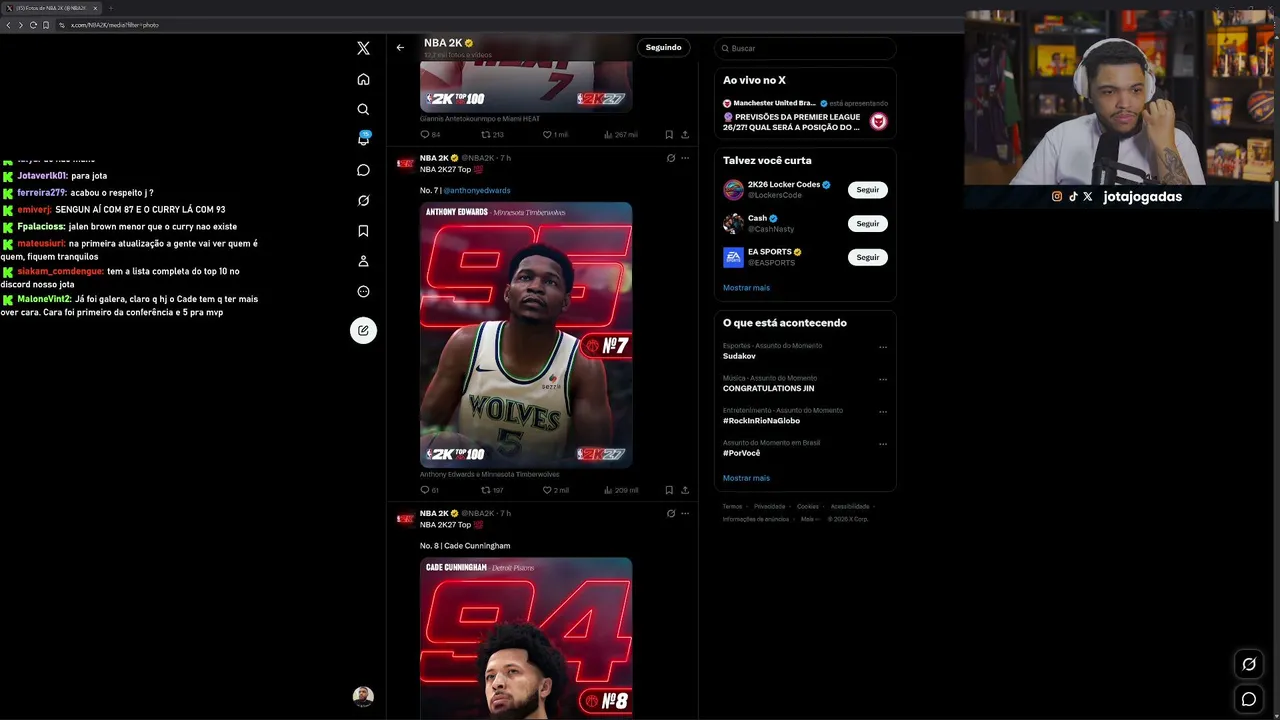
Task: Open Messages from the left sidebar
Action: 363,170
